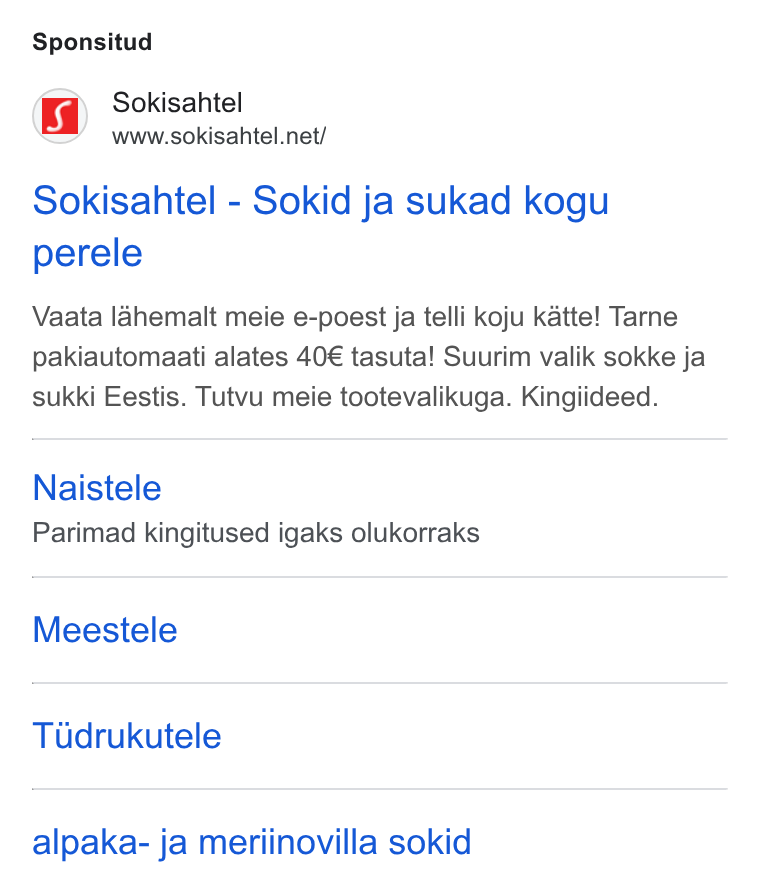The width and height of the screenshot is (760, 894).
Task: Click 'pakiautomaati alates 40€ tasuta!' text
Action: coord(233,357)
